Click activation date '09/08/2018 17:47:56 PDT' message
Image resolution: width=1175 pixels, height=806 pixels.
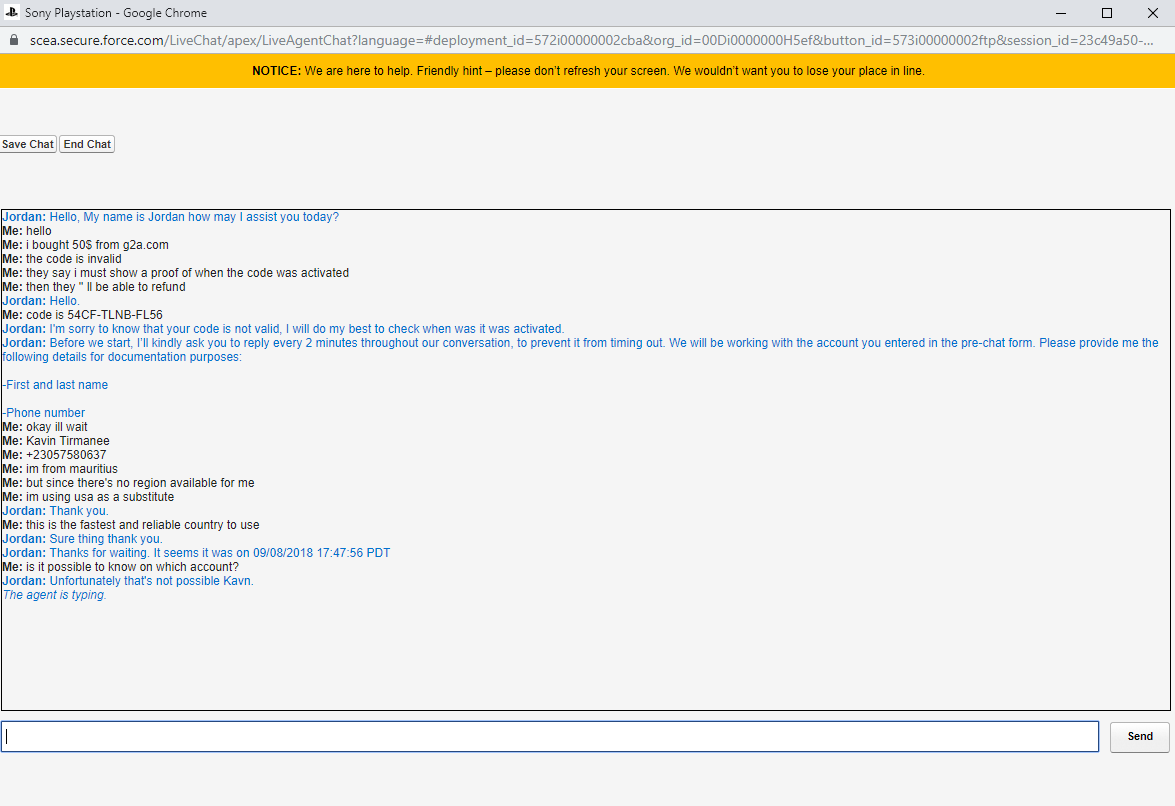coord(196,553)
